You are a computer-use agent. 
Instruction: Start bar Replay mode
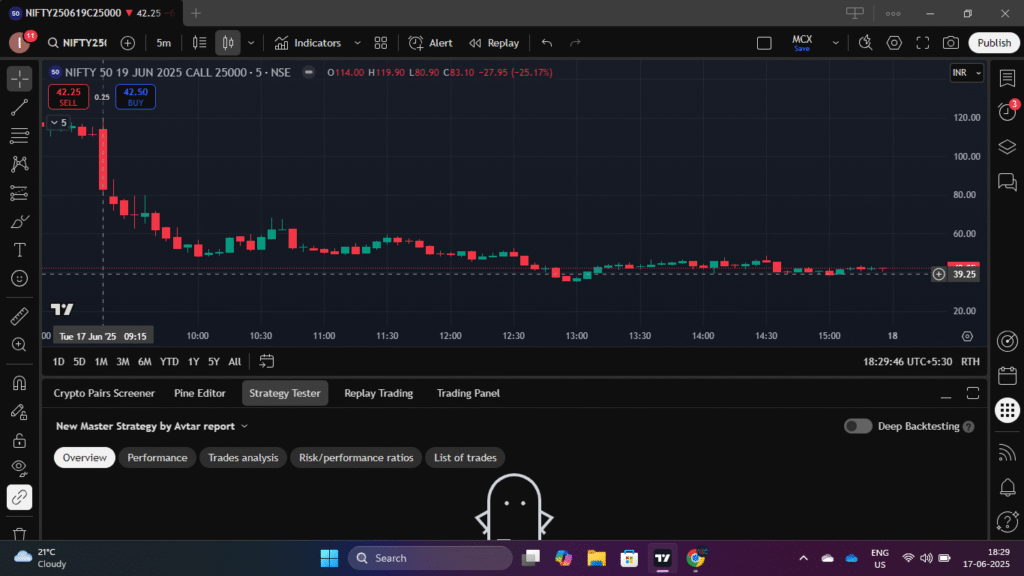(494, 43)
